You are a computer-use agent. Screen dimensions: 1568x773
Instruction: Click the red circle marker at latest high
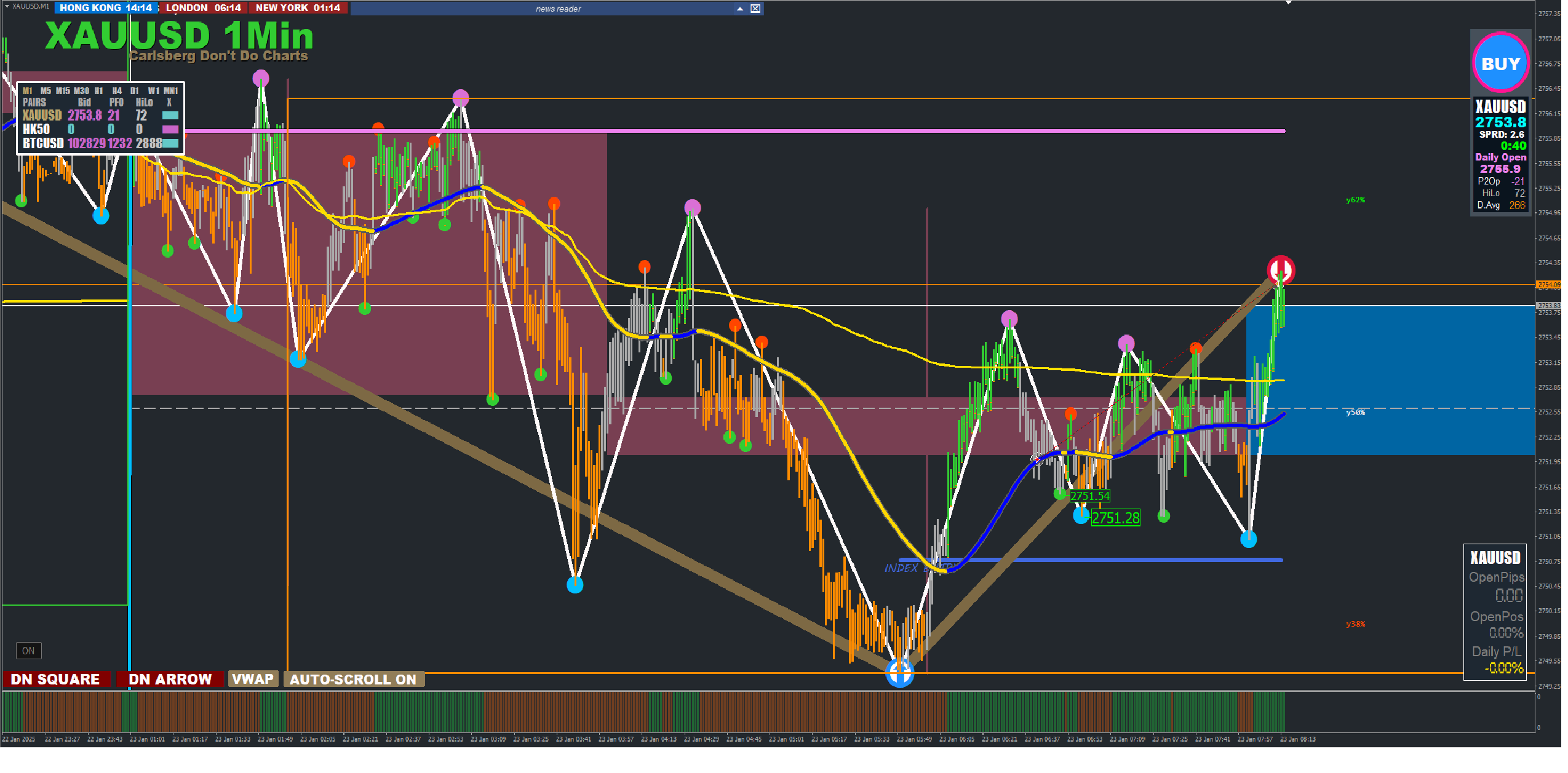(1280, 269)
